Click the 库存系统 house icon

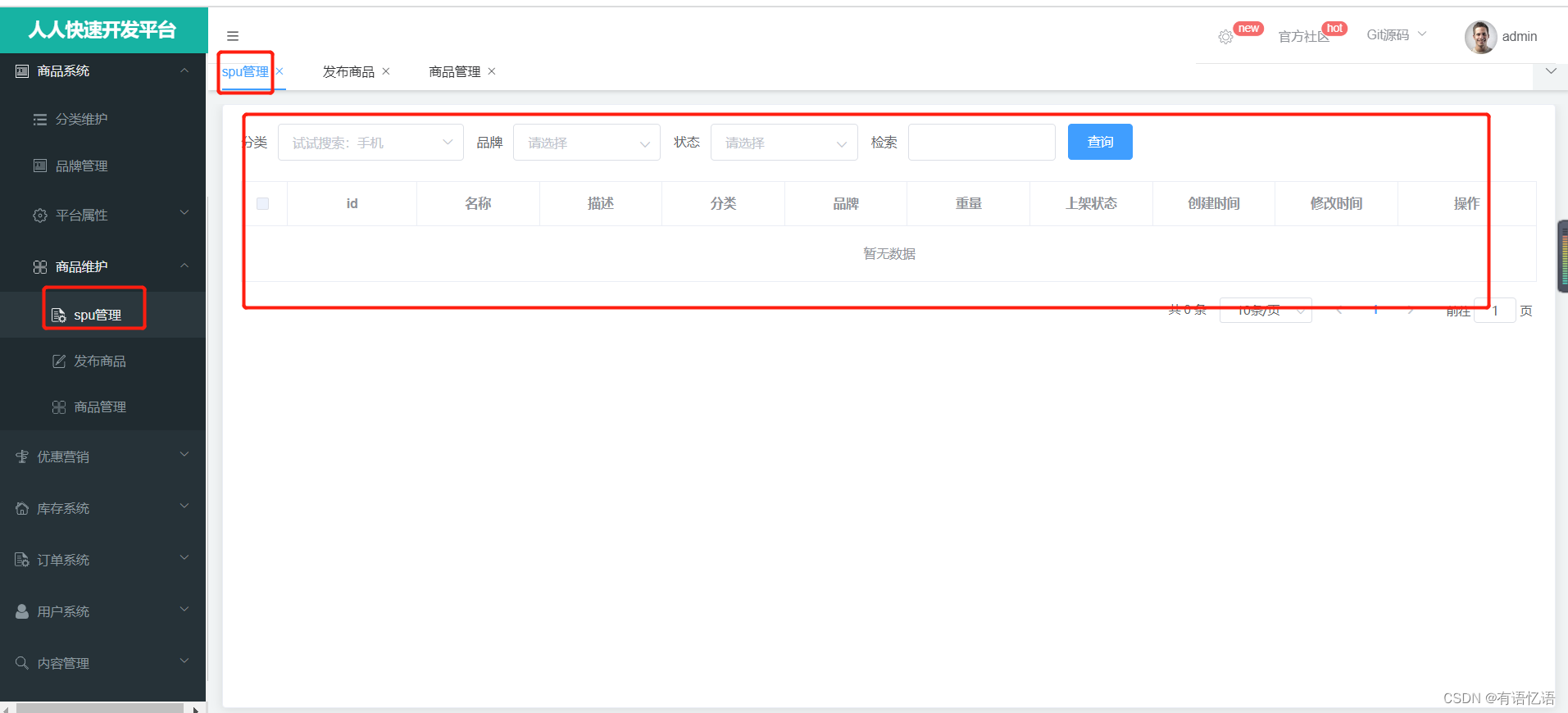[x=22, y=509]
